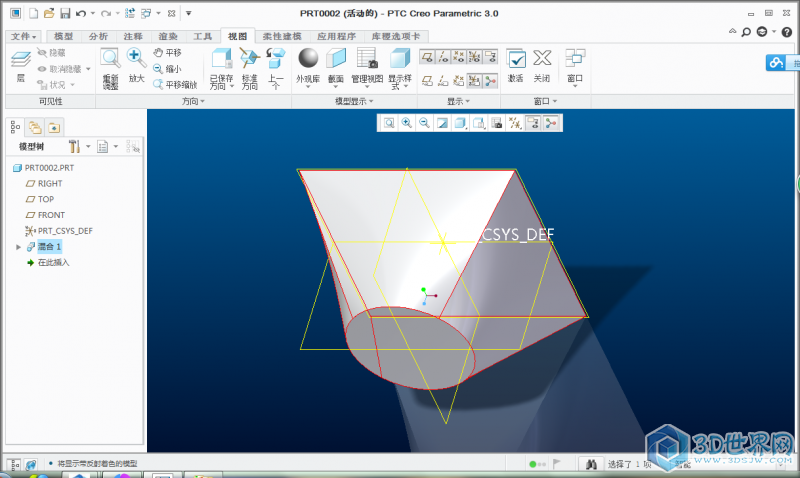The height and width of the screenshot is (478, 800).
Task: Open the Layers (层) tool
Action: pos(20,66)
